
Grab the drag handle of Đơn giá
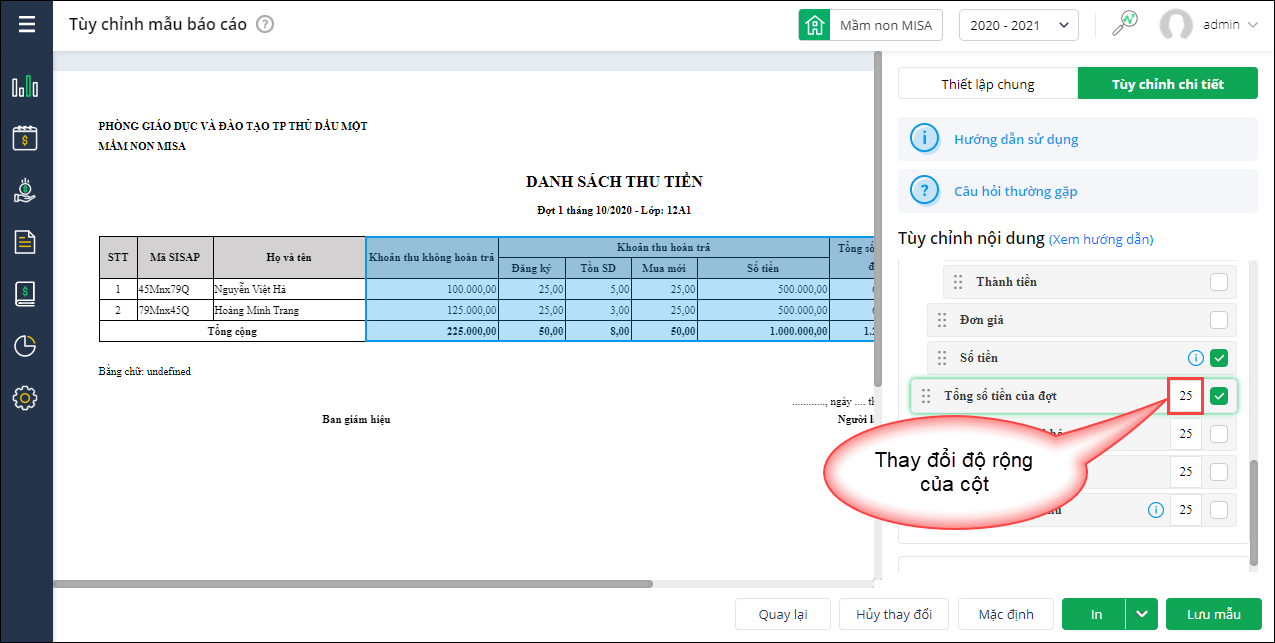(942, 320)
